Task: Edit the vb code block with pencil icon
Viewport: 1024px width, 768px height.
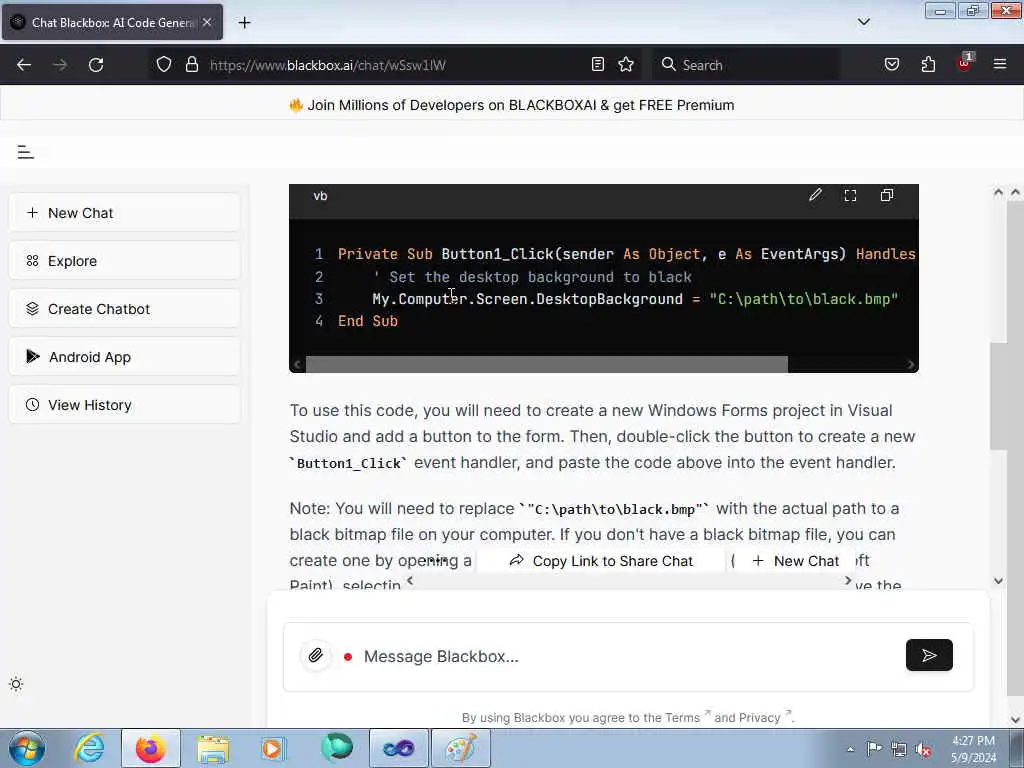Action: [815, 195]
